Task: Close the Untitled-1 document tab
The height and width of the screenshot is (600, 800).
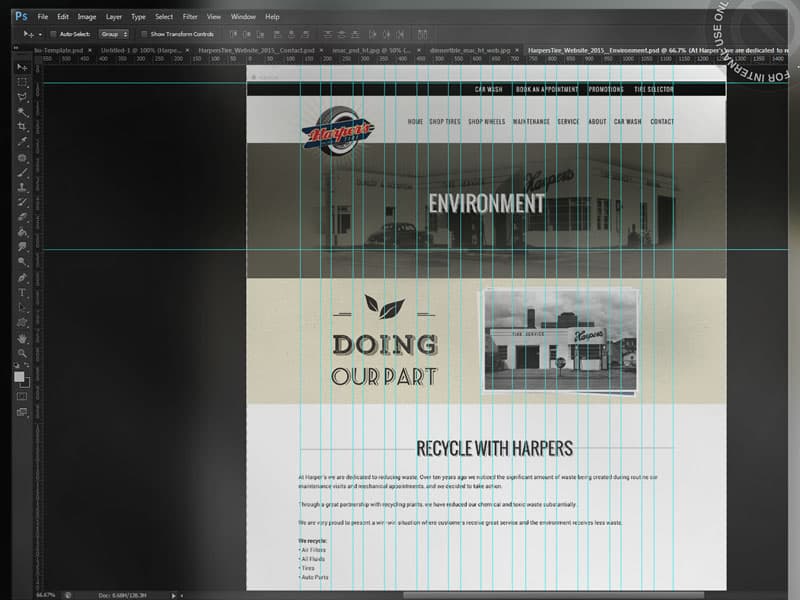Action: tap(187, 51)
